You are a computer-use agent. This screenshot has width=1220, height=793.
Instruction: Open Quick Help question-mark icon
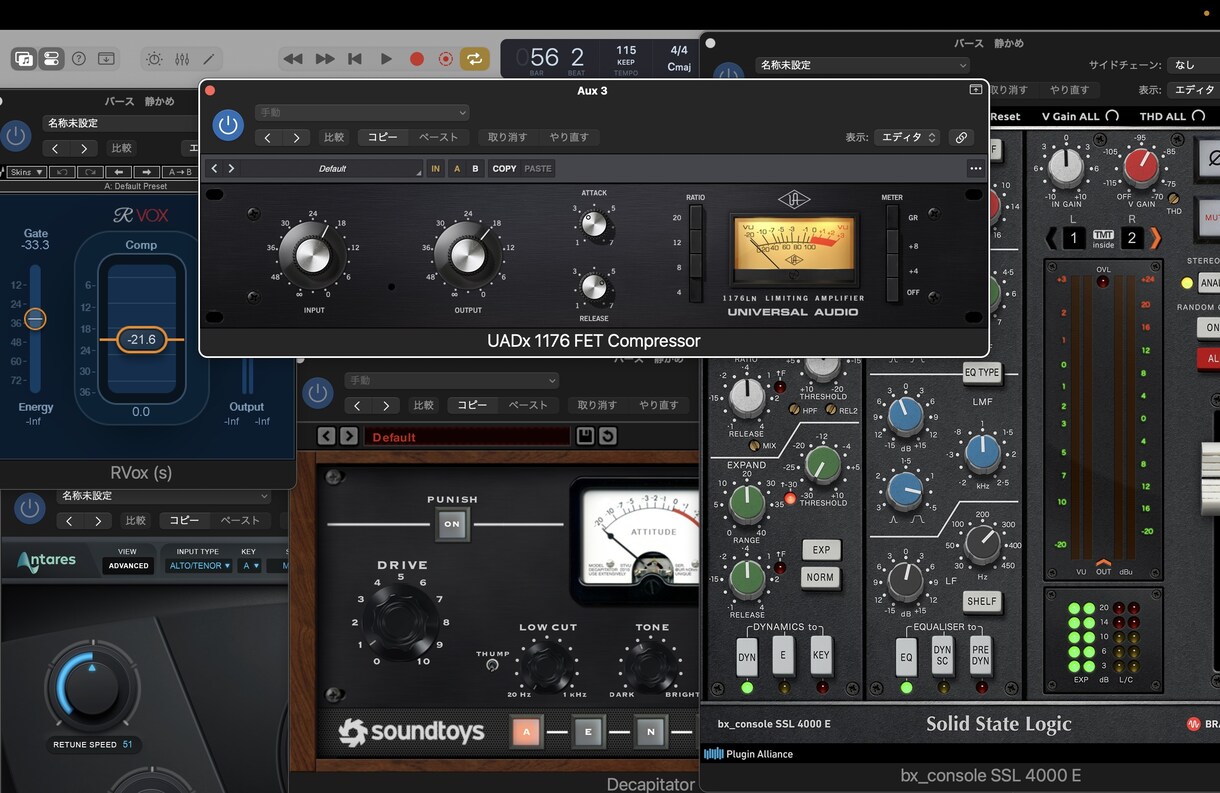pyautogui.click(x=79, y=59)
